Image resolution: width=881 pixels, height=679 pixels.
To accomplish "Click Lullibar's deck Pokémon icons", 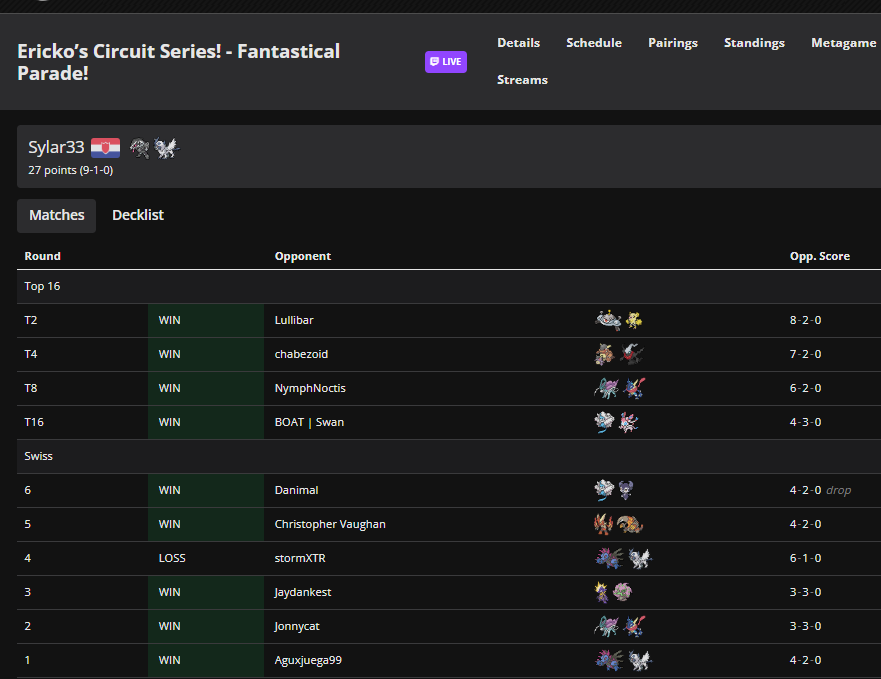I will (619, 320).
